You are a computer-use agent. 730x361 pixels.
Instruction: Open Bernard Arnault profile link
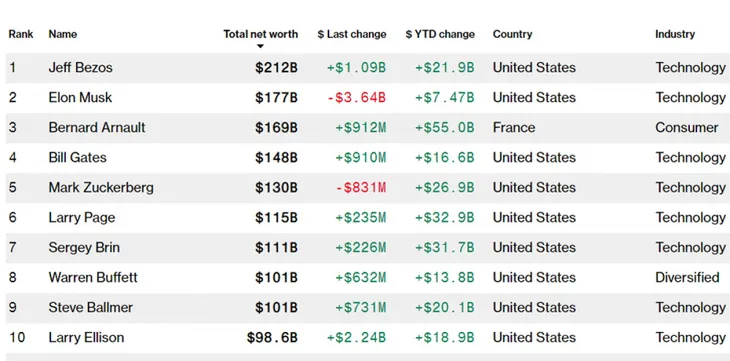click(x=97, y=128)
